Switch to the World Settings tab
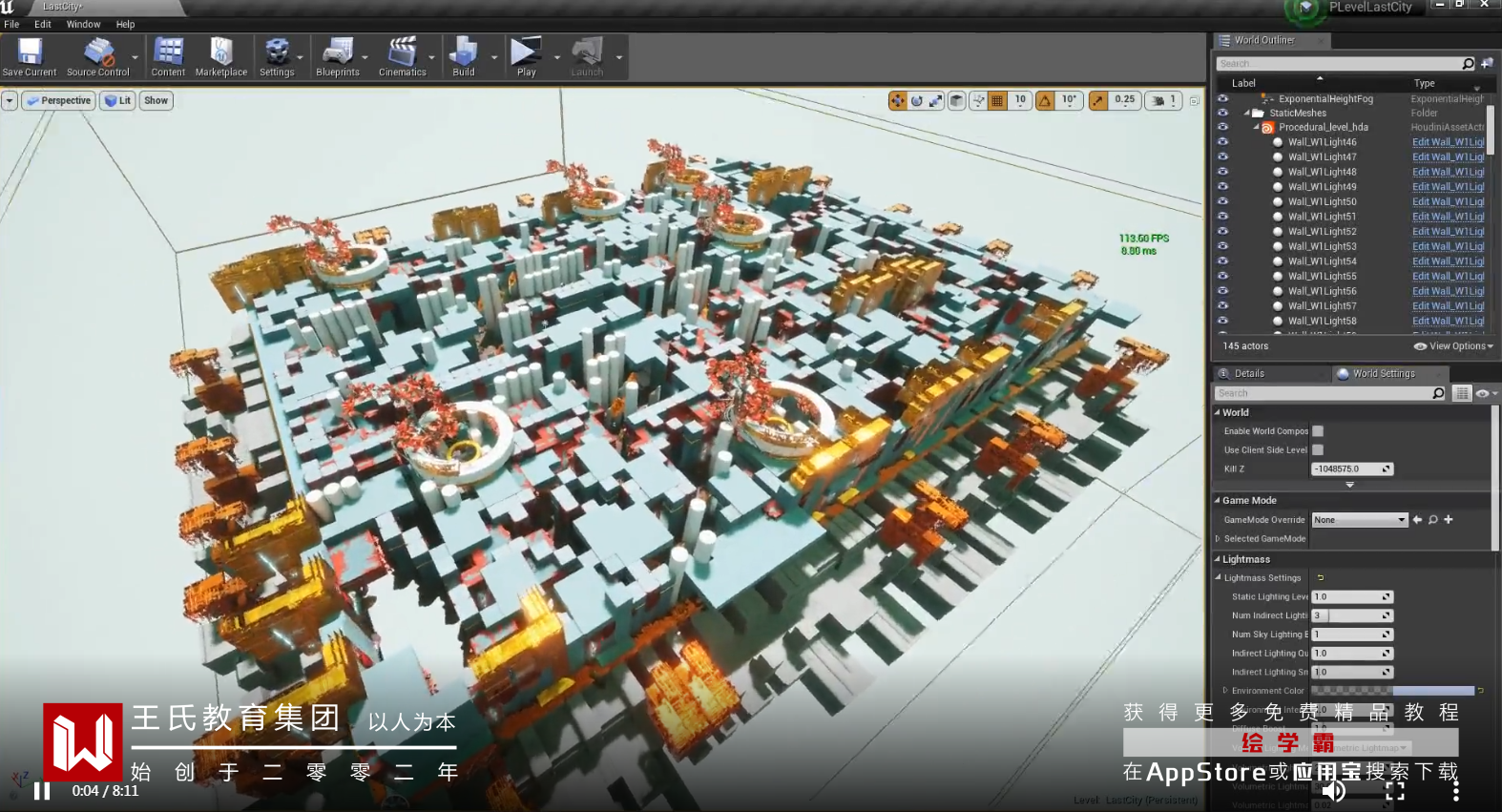1502x812 pixels. (1384, 374)
